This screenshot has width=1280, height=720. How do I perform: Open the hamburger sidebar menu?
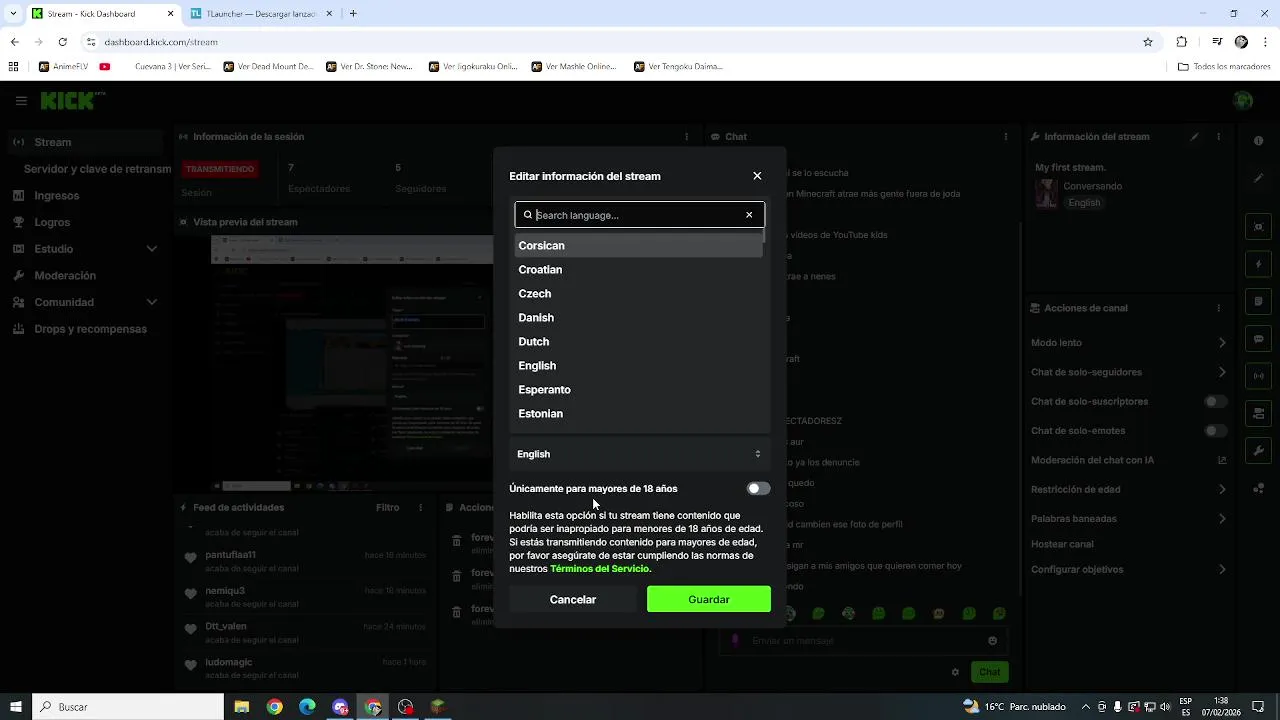tap(21, 101)
